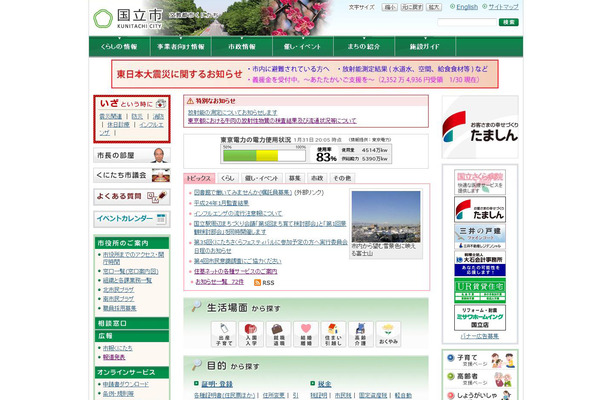
Task: Open the 高齢・介護 wheelchair icon
Action: pos(361,334)
